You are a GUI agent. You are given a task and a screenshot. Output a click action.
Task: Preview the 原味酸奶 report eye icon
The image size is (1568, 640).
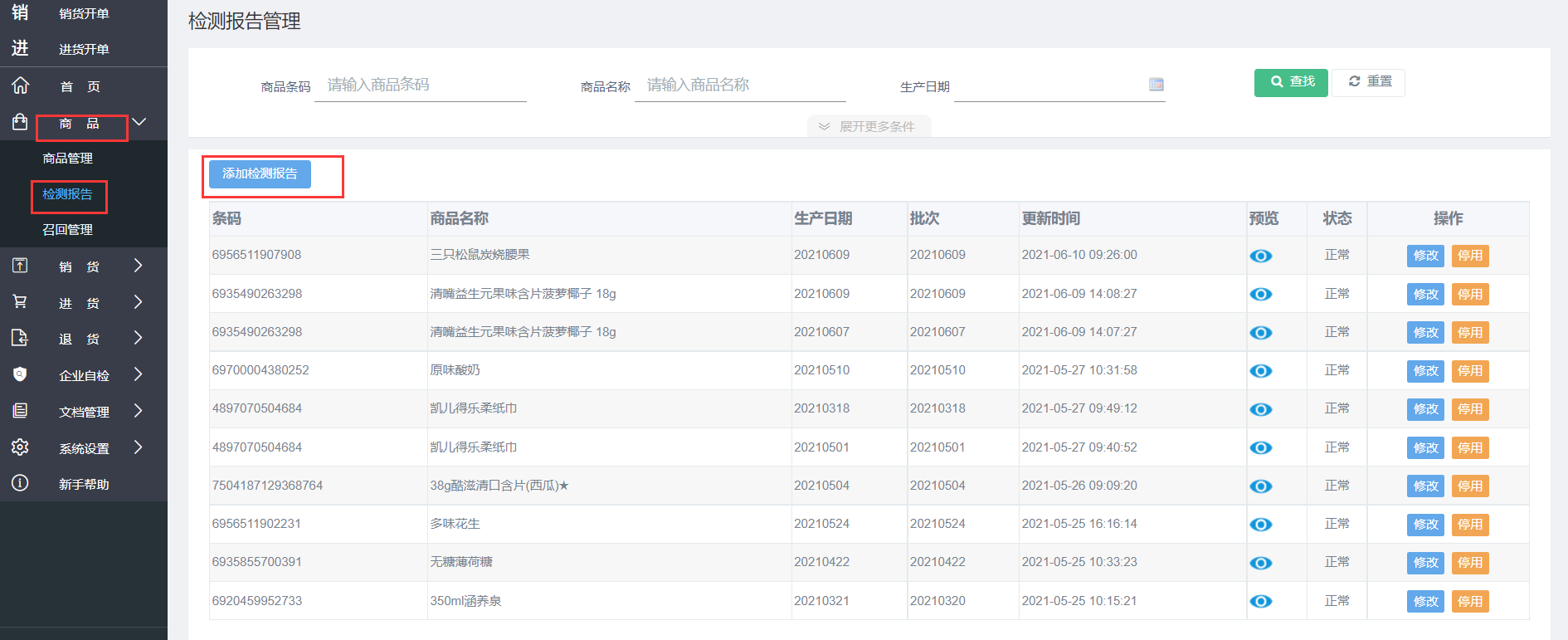(x=1261, y=371)
